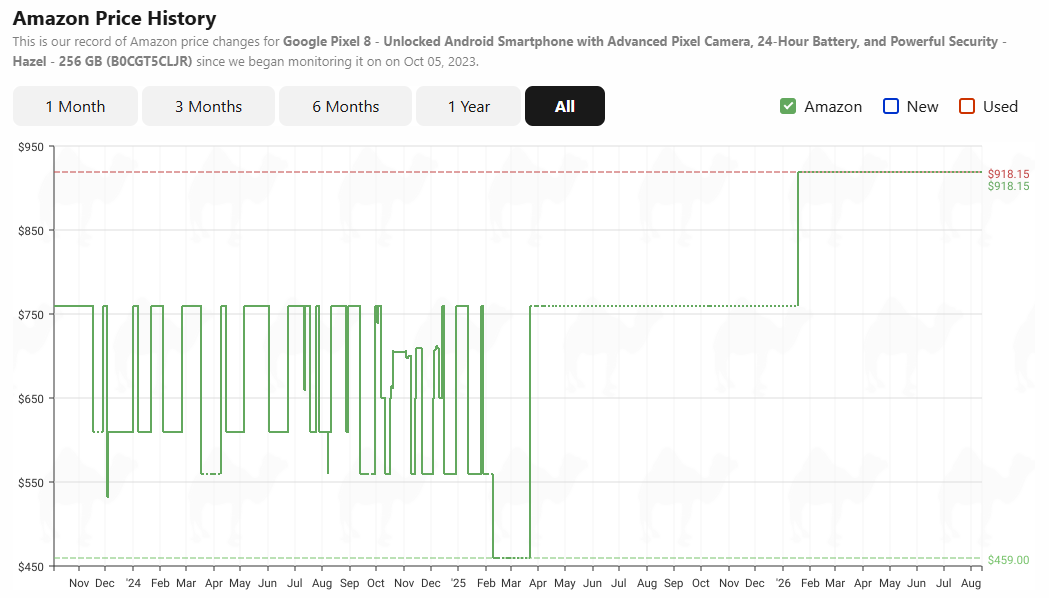Select the 1 Year range tab

[x=468, y=106]
